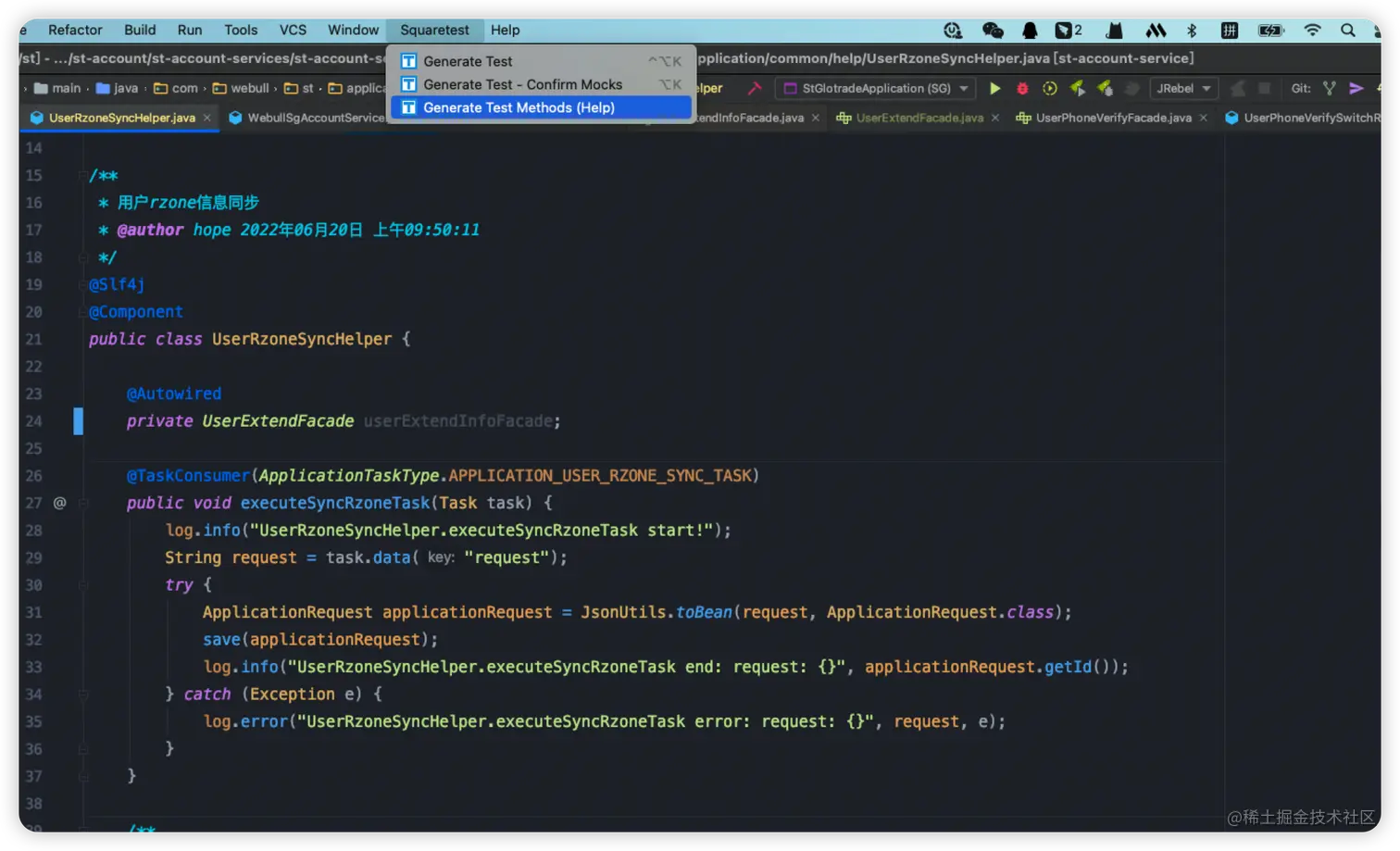Image resolution: width=1400 pixels, height=851 pixels.
Task: Close the UserExtendFacade.java tab
Action: (995, 119)
